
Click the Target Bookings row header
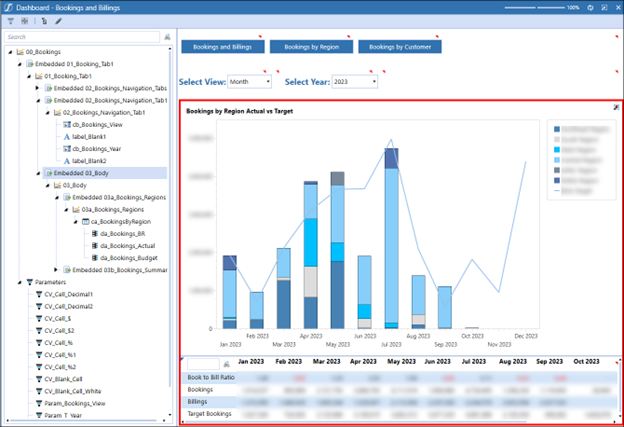(209, 414)
